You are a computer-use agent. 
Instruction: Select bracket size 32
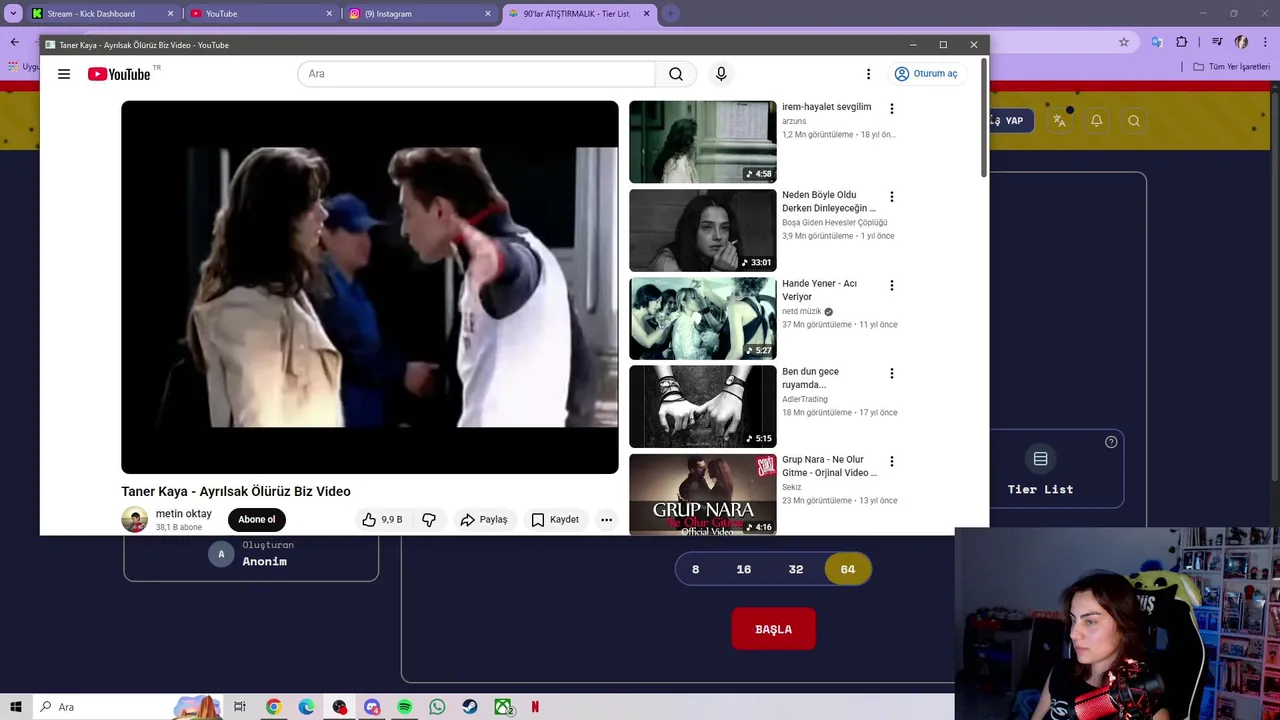pyautogui.click(x=796, y=569)
